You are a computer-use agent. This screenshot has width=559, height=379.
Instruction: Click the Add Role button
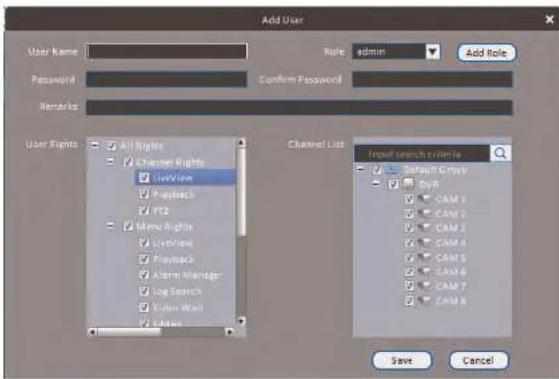point(486,53)
